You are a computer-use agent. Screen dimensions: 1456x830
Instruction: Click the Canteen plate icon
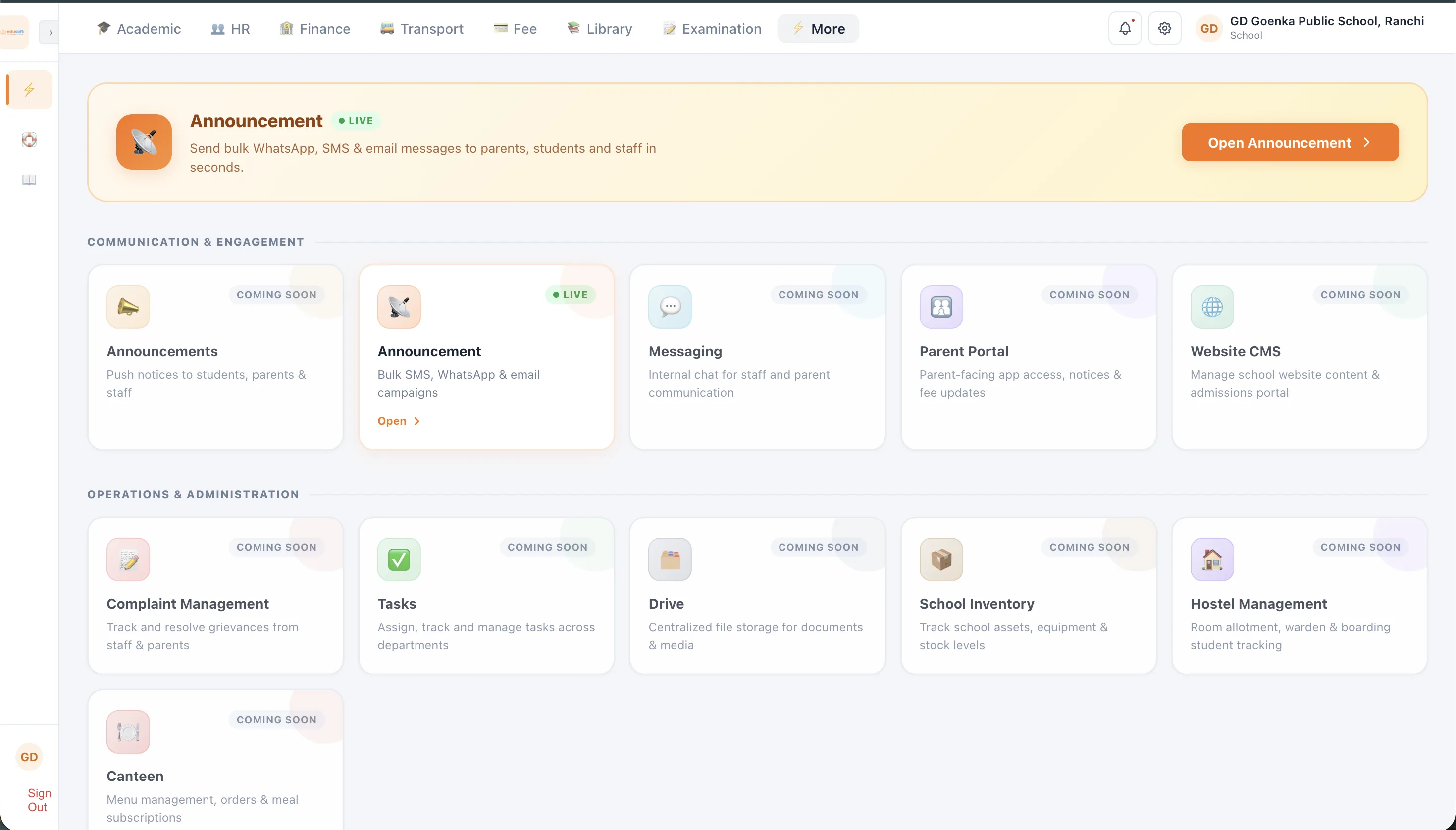pyautogui.click(x=128, y=732)
